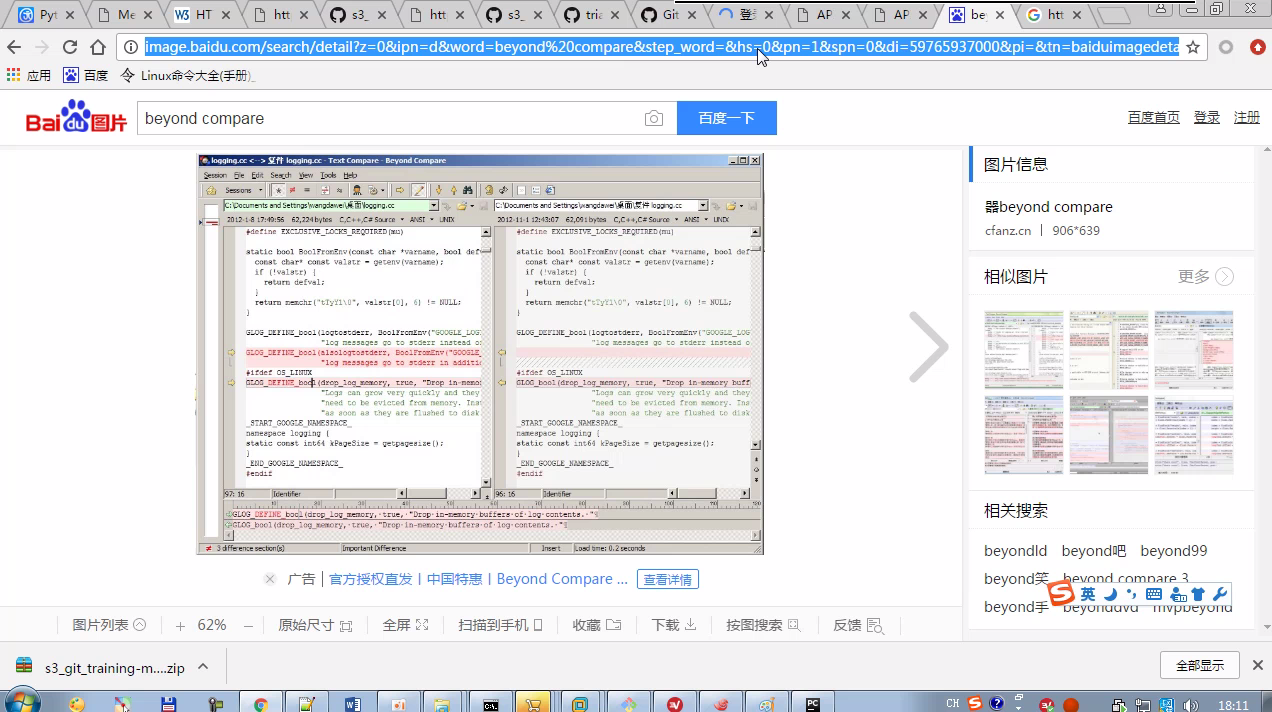Close the advertisement banner
1272x712 pixels.
[x=270, y=579]
